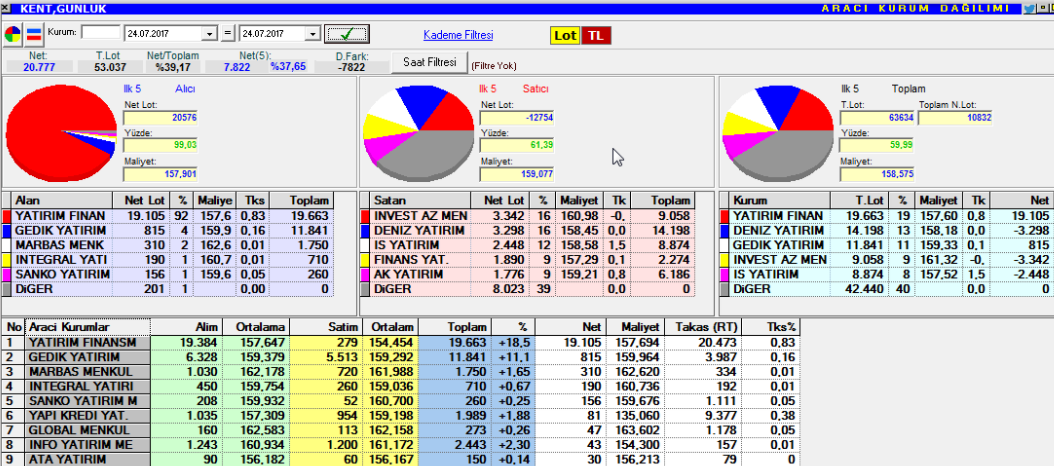
Task: Click the Net Lot value 20576 field
Action: tap(160, 118)
